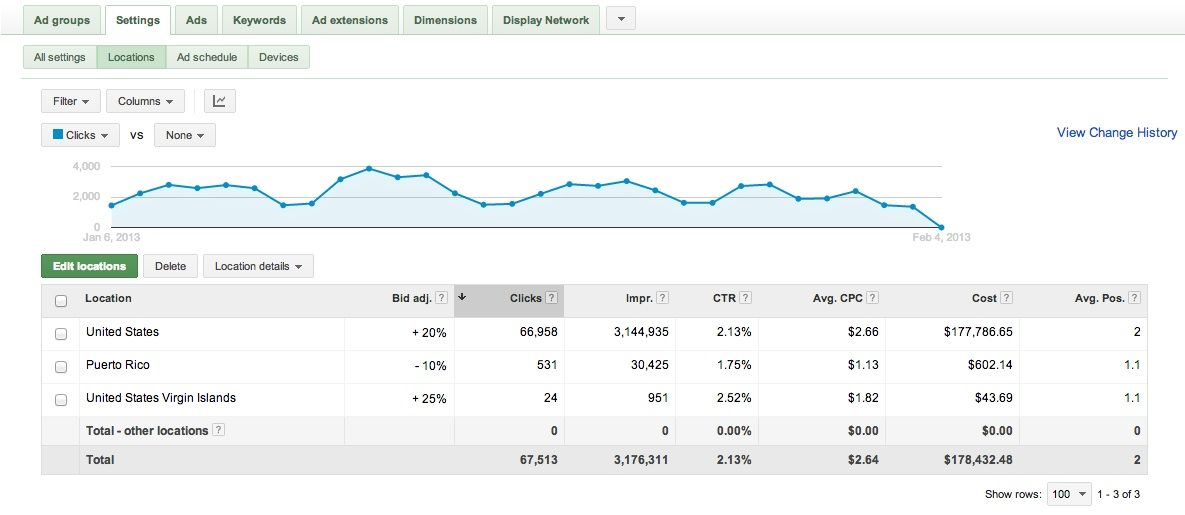Expand the Columns dropdown
The width and height of the screenshot is (1185, 515).
pyautogui.click(x=145, y=101)
